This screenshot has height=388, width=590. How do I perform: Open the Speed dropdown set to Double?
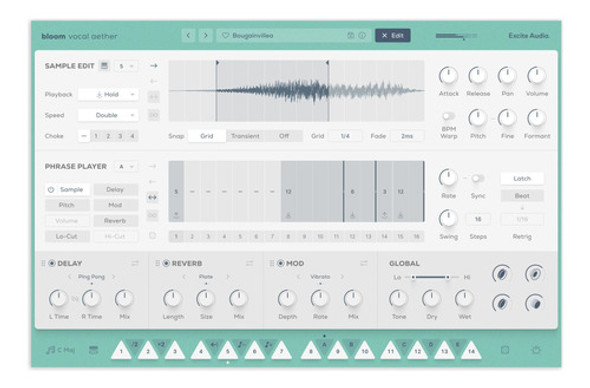[x=108, y=115]
